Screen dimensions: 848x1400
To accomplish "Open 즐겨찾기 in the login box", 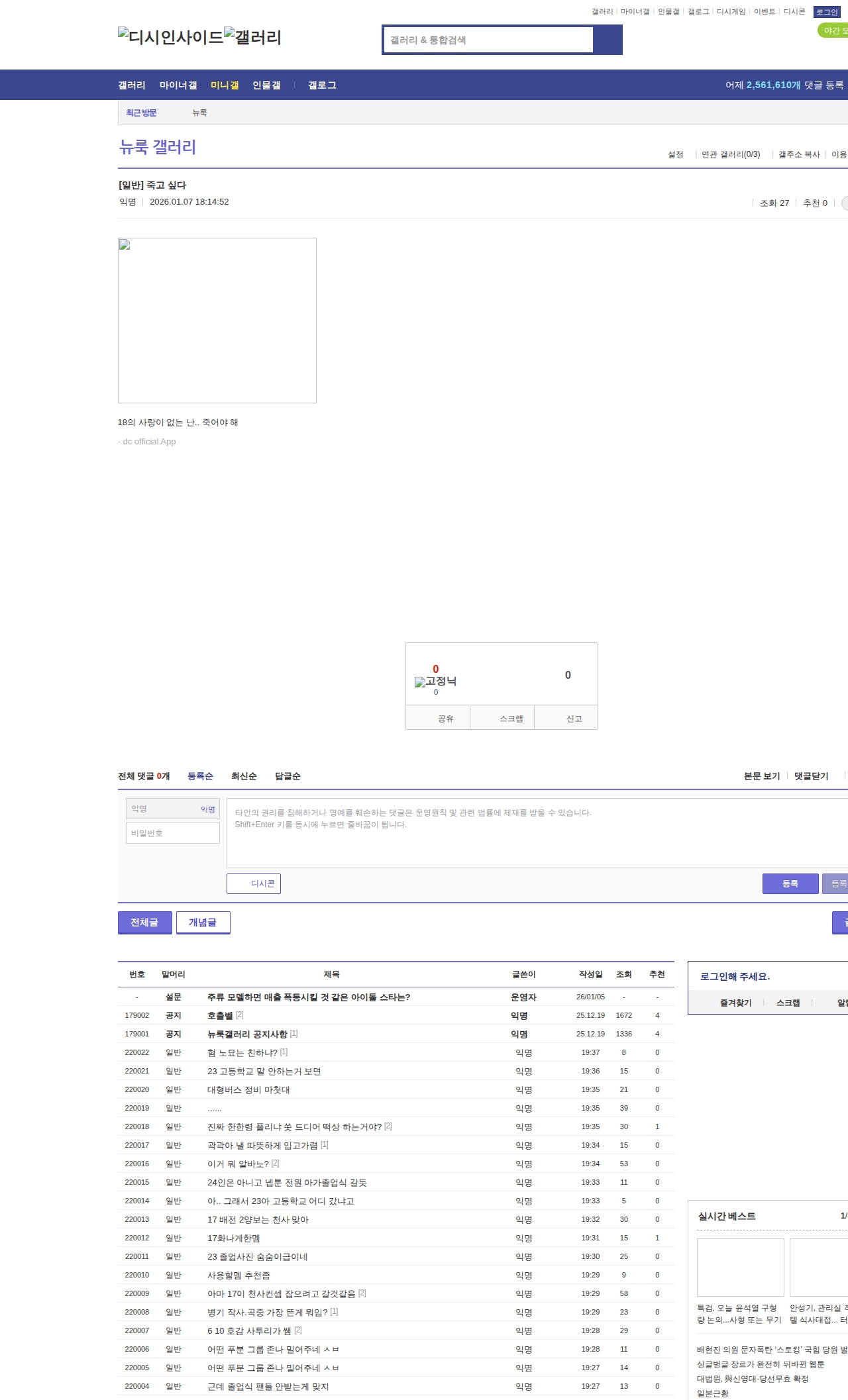I will [x=736, y=1003].
